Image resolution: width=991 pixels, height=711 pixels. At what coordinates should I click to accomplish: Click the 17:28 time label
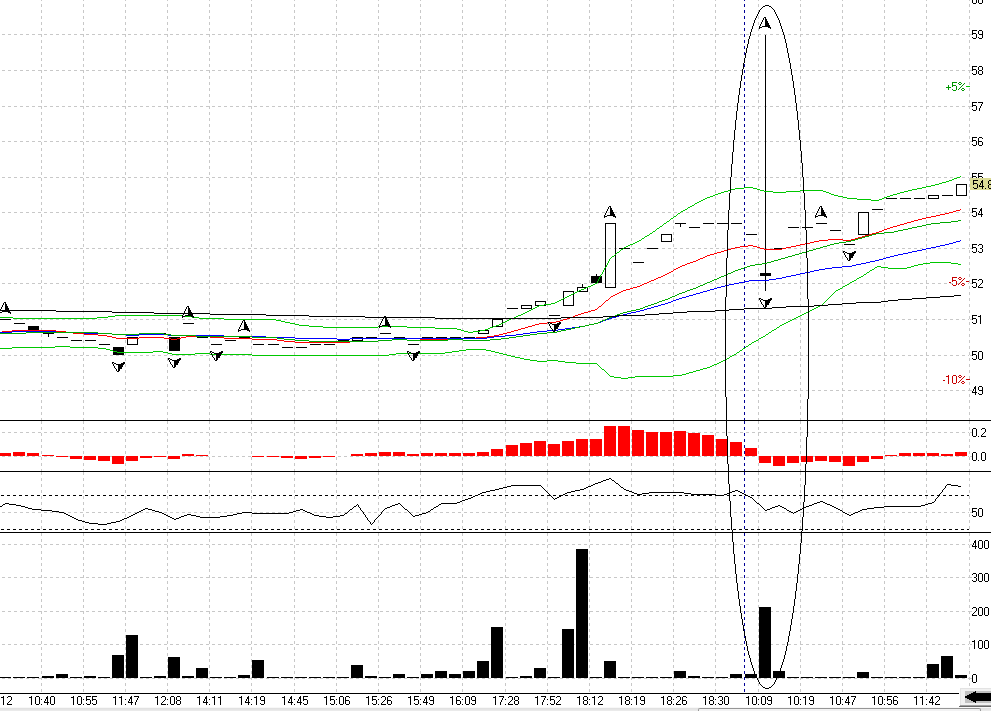click(x=506, y=700)
